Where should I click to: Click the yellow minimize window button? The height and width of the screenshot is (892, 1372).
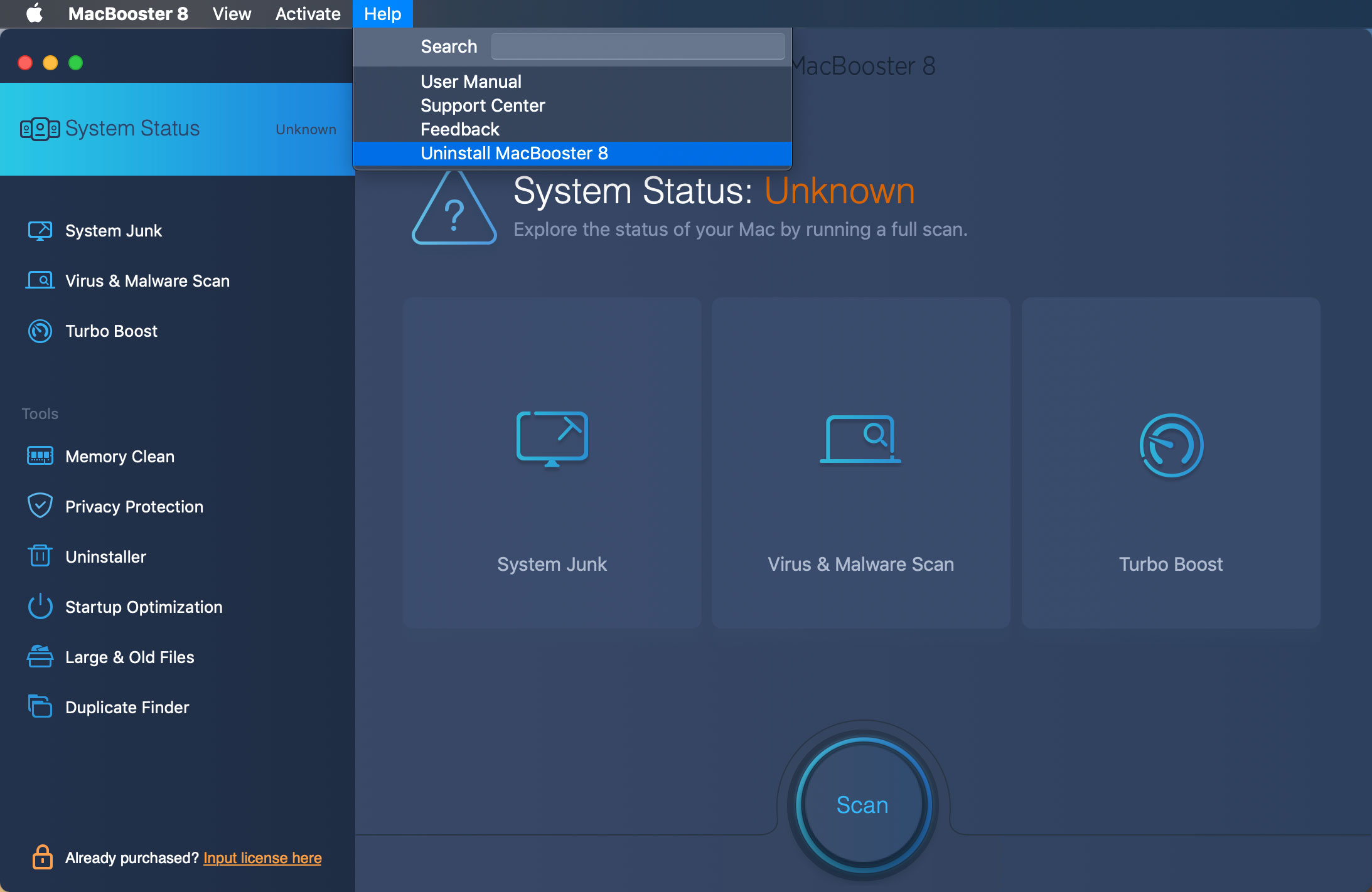50,63
